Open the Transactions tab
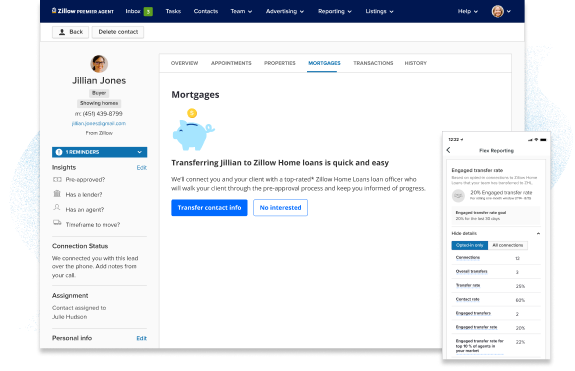This screenshot has width=575, height=371. coord(373,63)
